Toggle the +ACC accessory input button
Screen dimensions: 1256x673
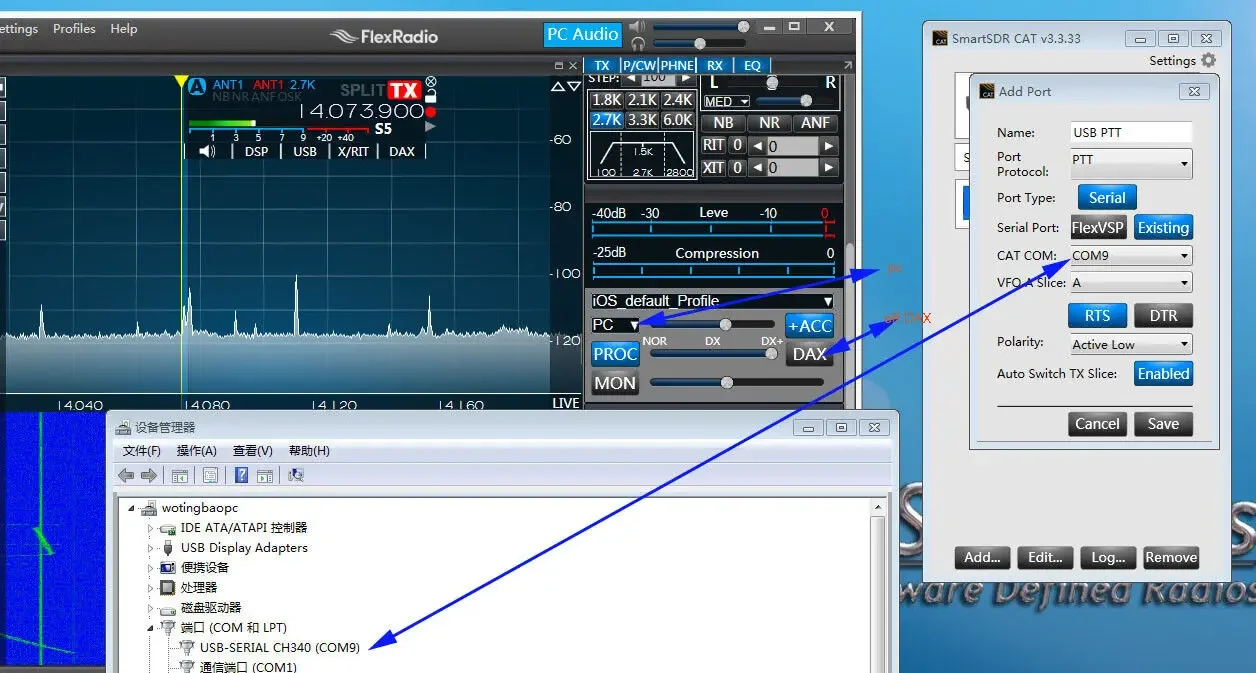809,326
